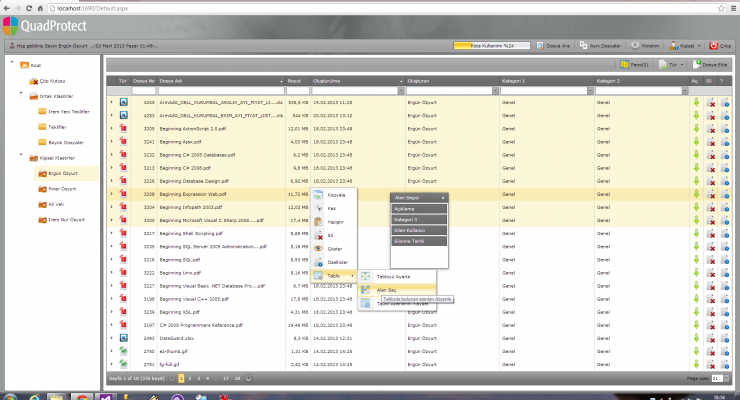The width and height of the screenshot is (740, 400).
Task: Click the red Çıkış power icon
Action: point(714,45)
